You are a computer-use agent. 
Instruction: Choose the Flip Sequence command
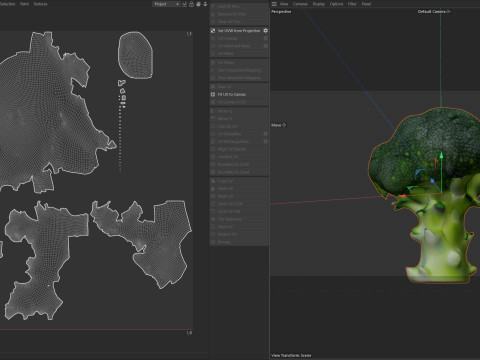tap(230, 219)
